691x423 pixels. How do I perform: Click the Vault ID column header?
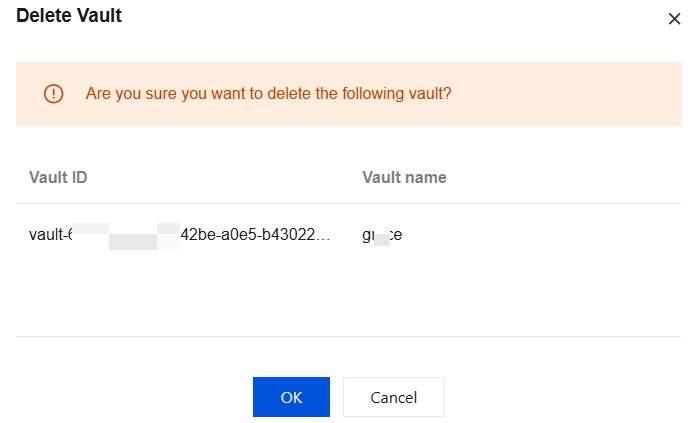pos(58,177)
